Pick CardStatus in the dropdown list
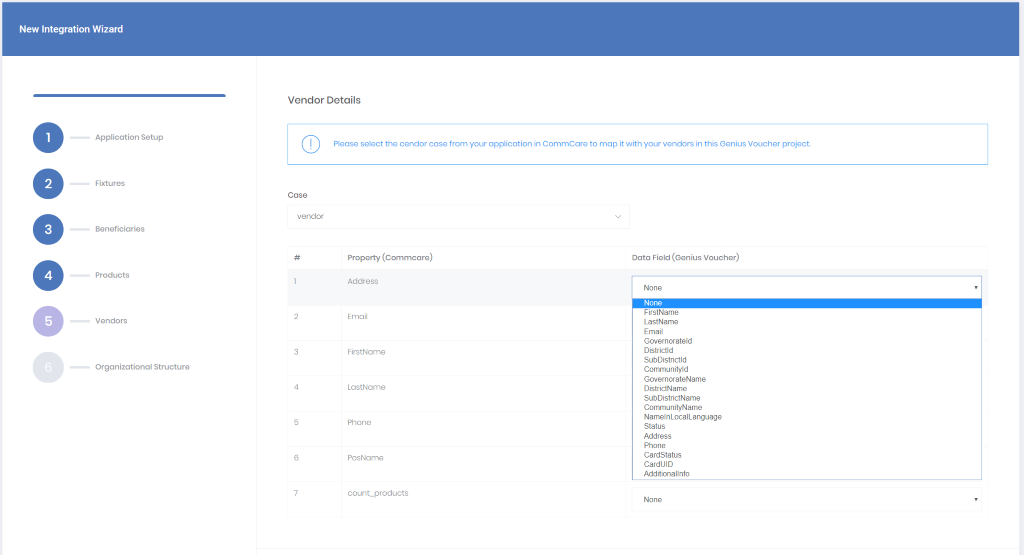Viewport: 1024px width, 555px height. tap(662, 455)
